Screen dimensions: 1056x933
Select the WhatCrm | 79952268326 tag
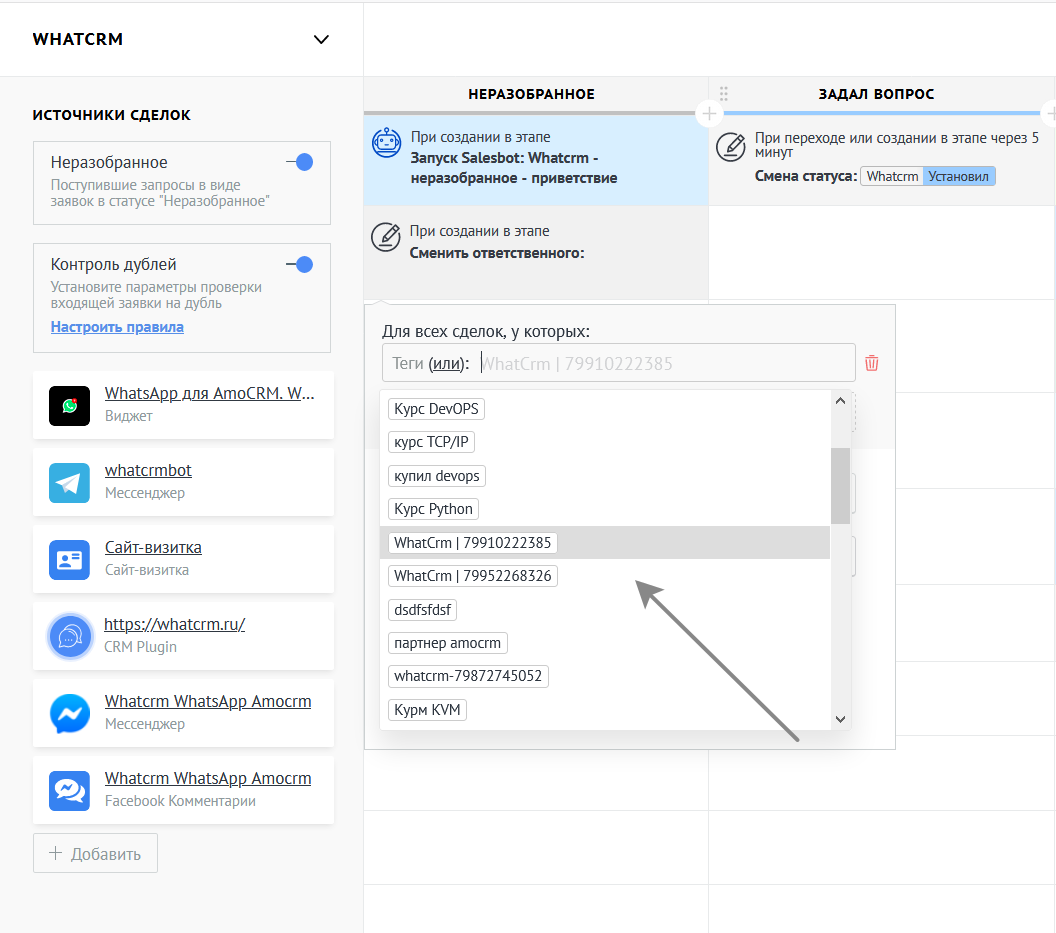(472, 576)
